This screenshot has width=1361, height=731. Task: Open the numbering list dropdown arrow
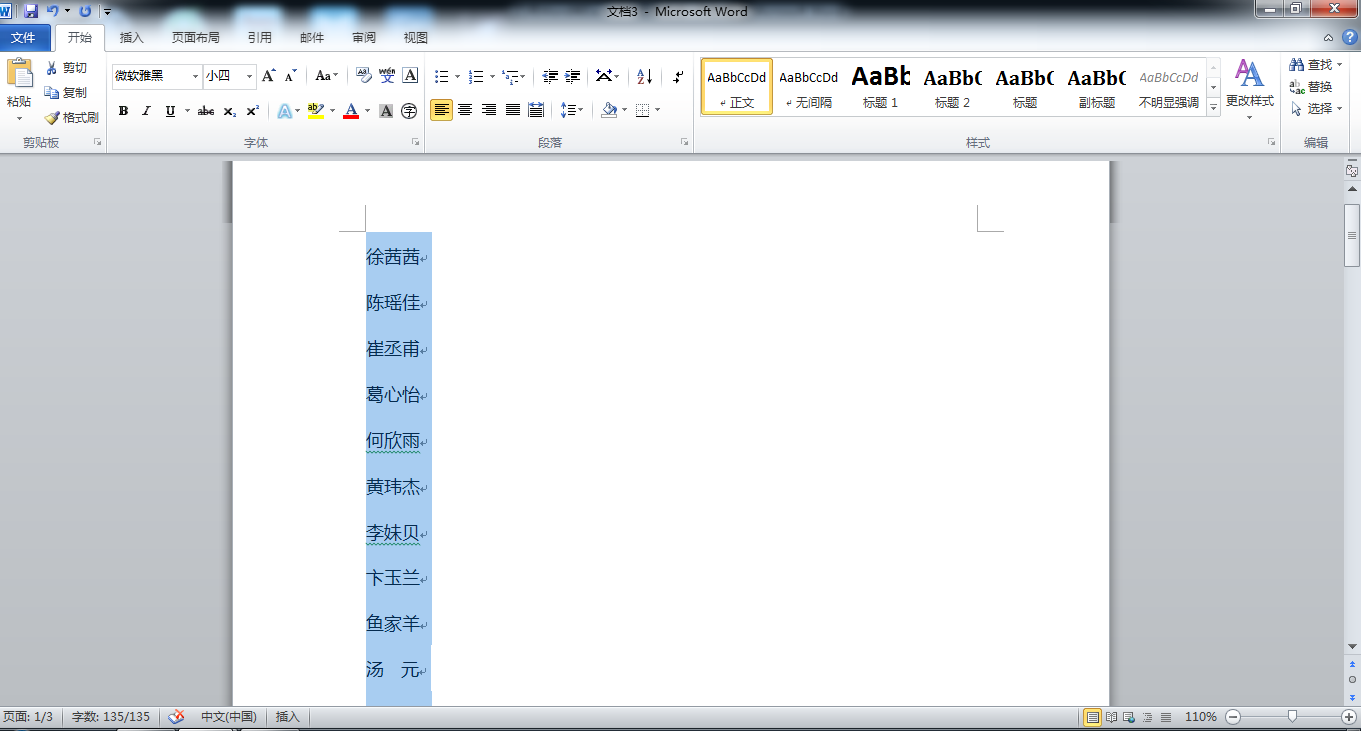click(493, 76)
